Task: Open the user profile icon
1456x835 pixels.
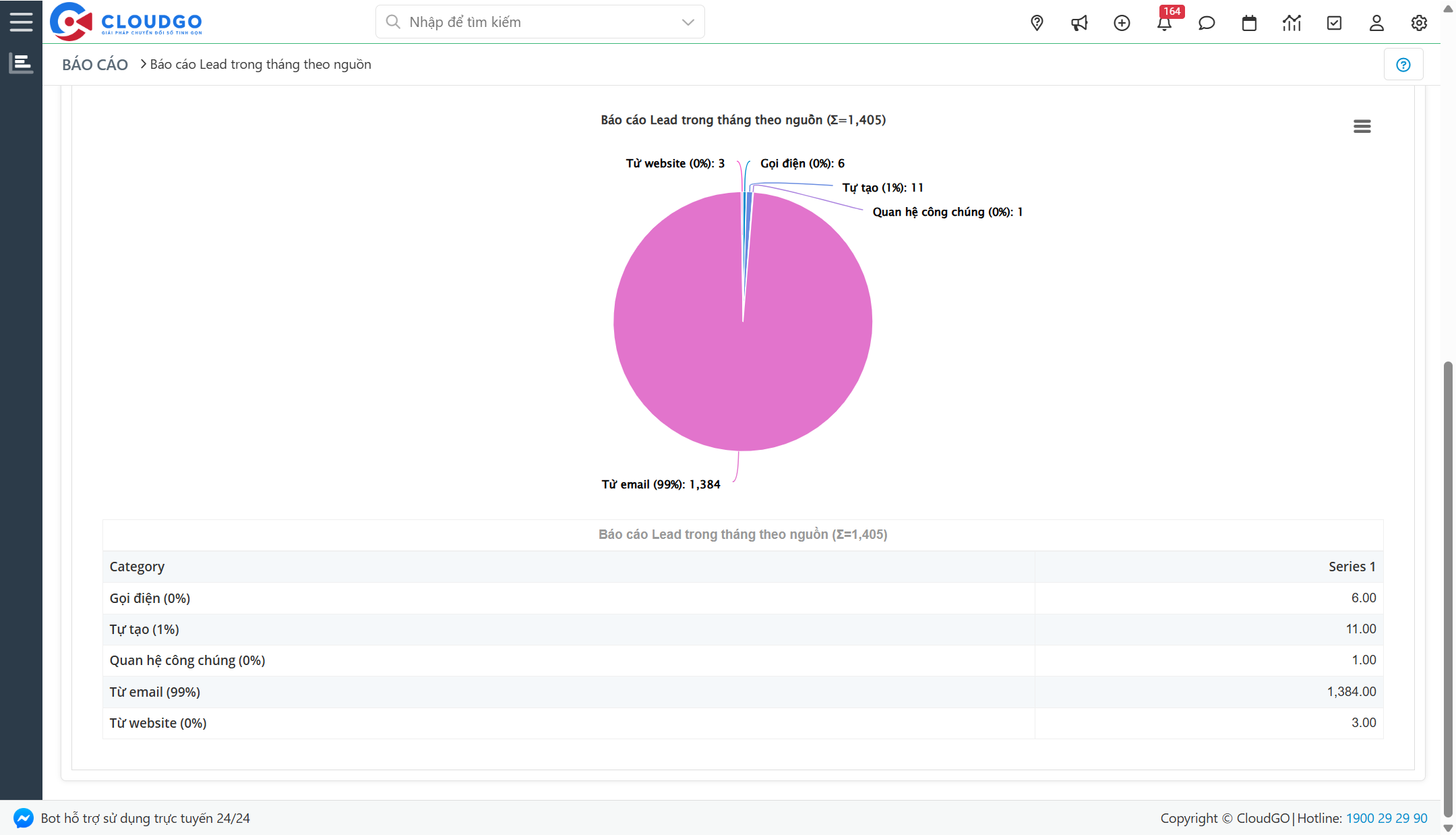Action: (1376, 22)
